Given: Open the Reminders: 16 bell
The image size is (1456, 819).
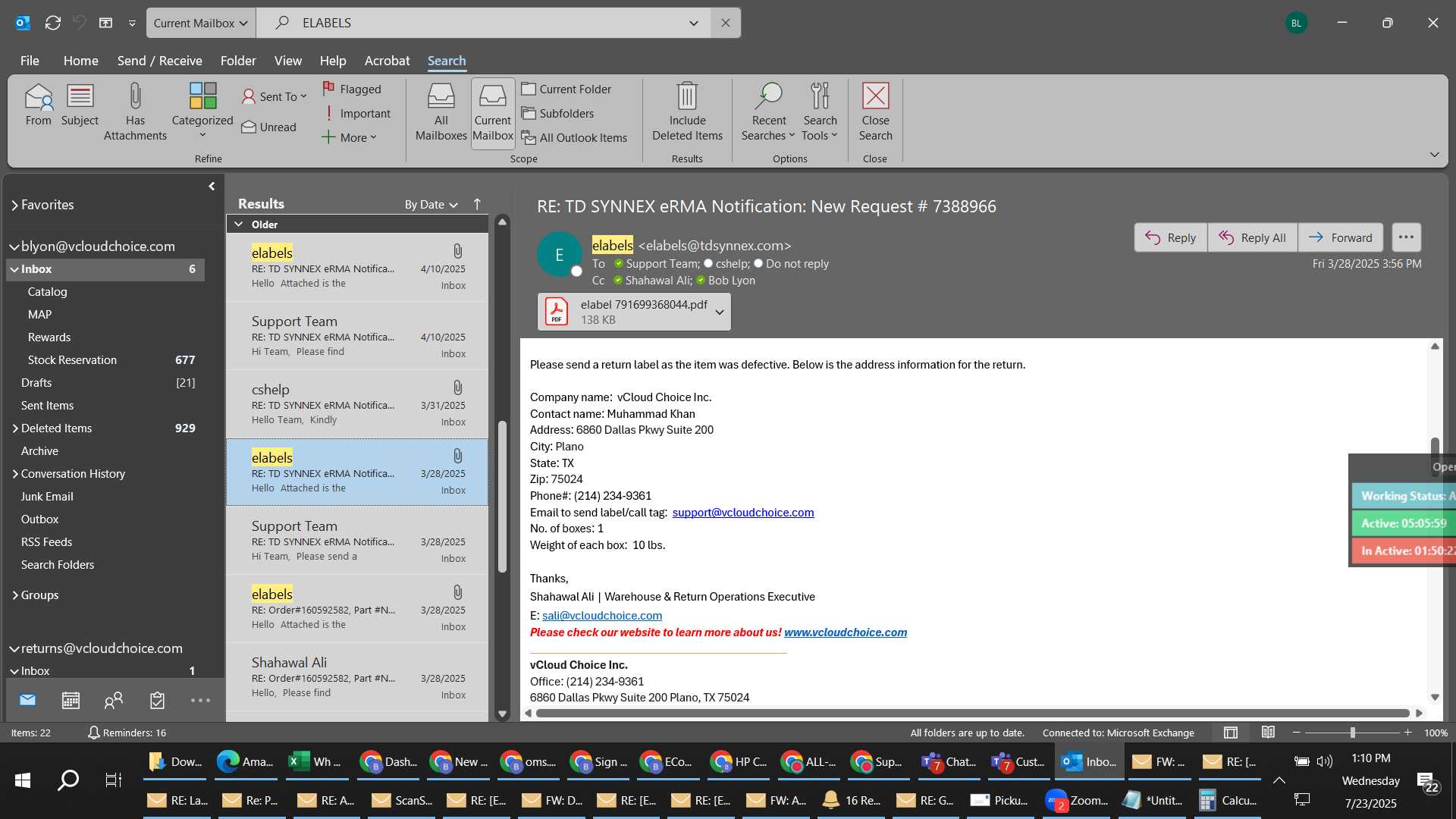Looking at the screenshot, I should tap(127, 733).
